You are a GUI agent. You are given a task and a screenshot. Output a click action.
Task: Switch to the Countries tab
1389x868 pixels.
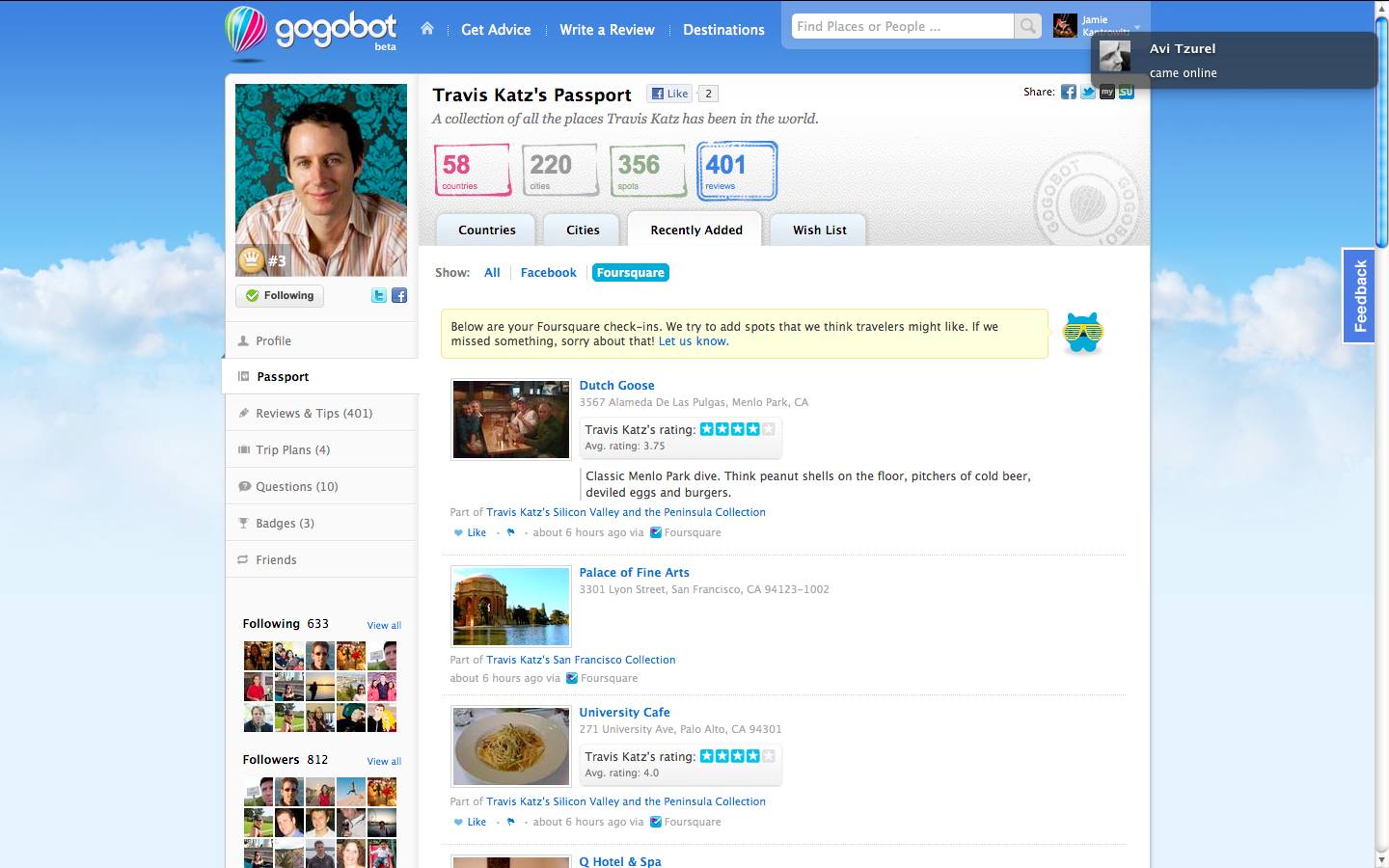(486, 230)
